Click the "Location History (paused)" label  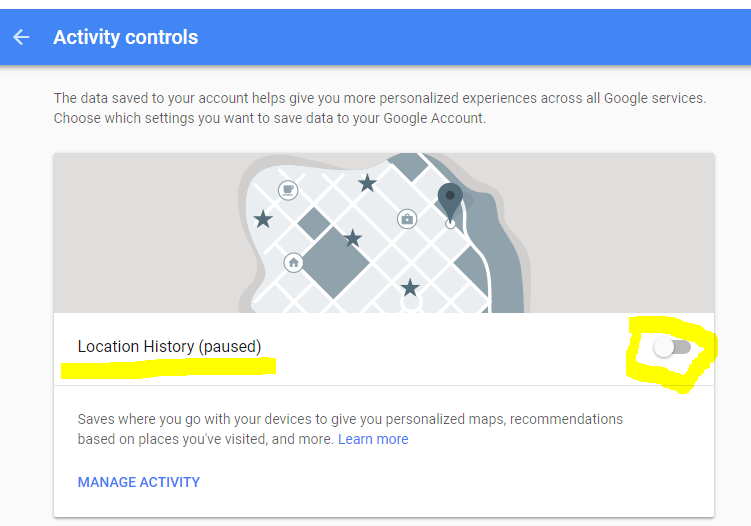169,347
